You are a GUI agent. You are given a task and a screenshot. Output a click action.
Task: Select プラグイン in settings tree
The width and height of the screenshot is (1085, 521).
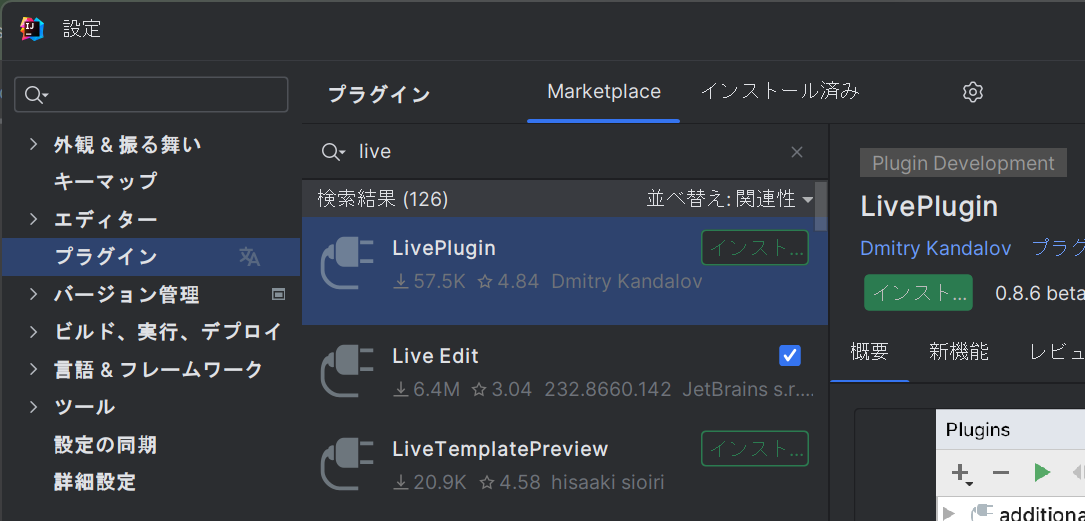[x=151, y=257]
